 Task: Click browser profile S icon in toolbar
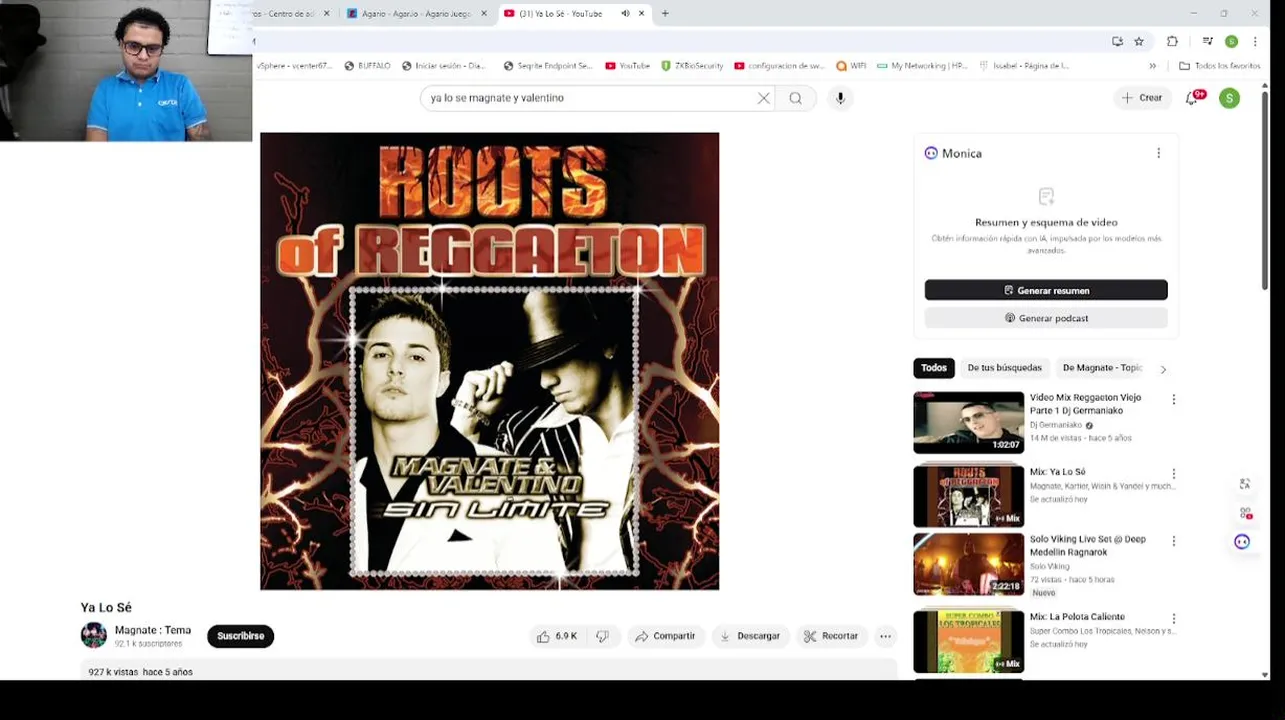click(x=1231, y=41)
